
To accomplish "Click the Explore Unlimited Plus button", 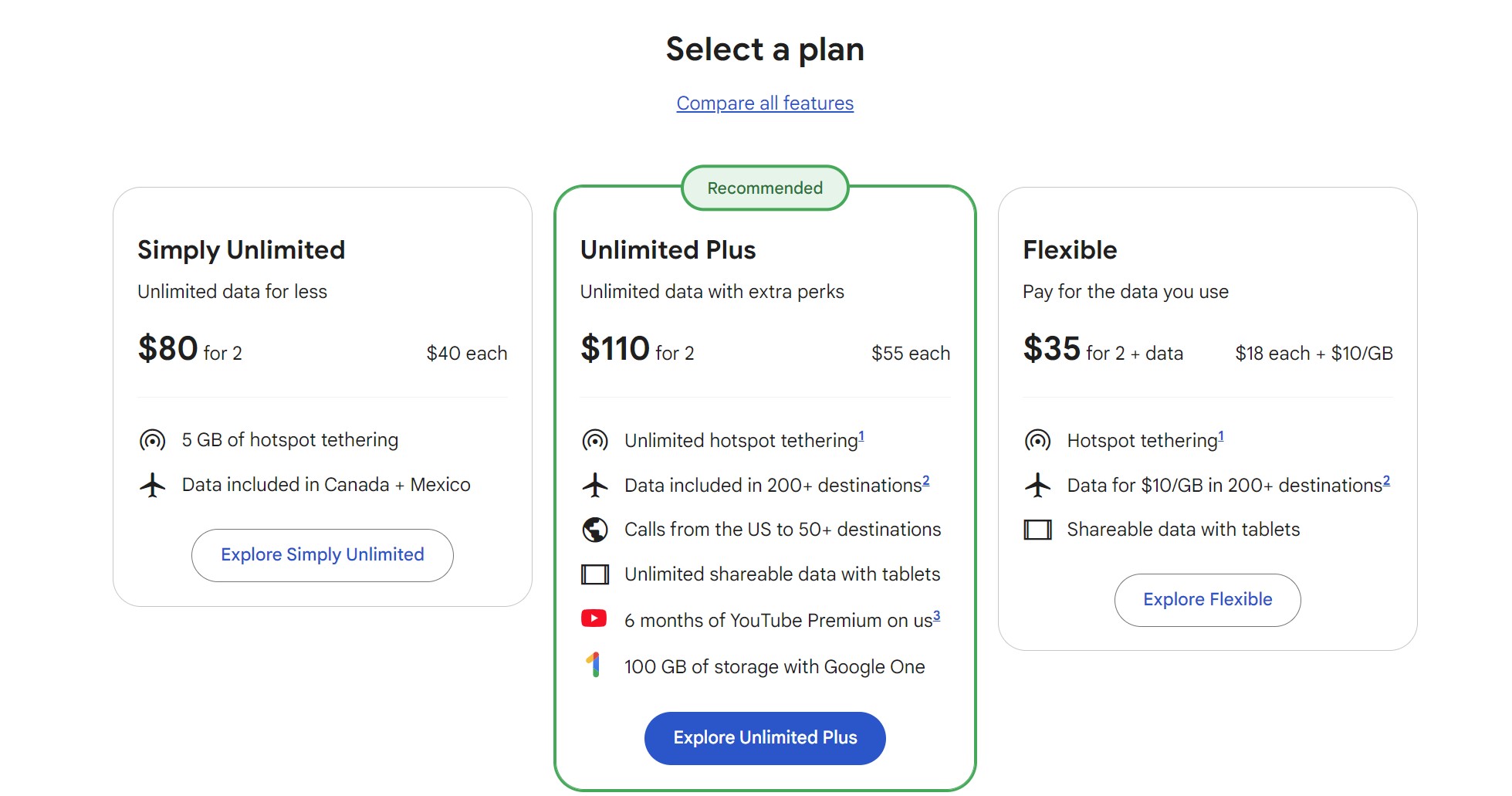I will point(765,738).
